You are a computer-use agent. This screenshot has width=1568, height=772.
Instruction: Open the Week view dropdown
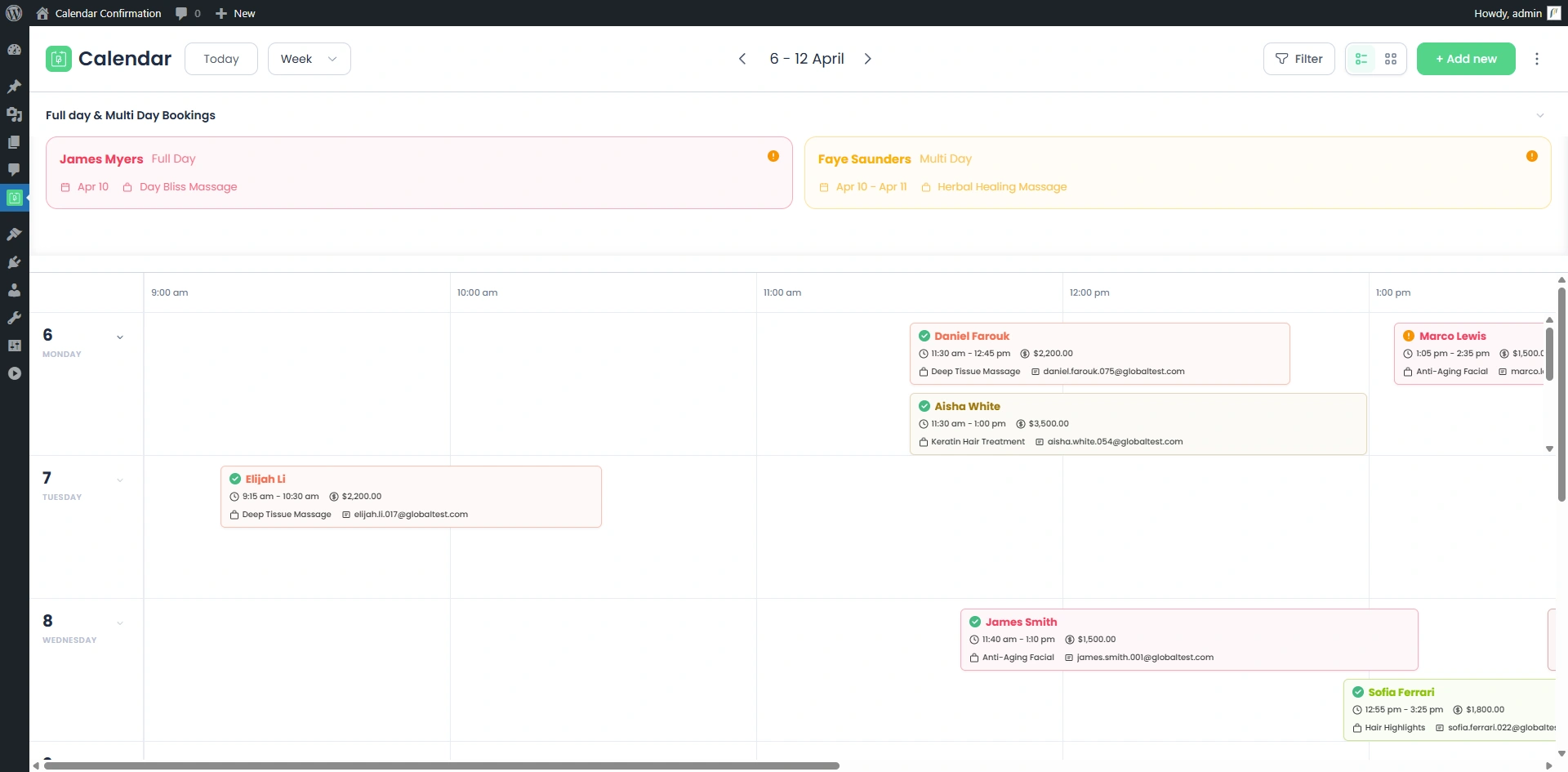click(x=309, y=59)
